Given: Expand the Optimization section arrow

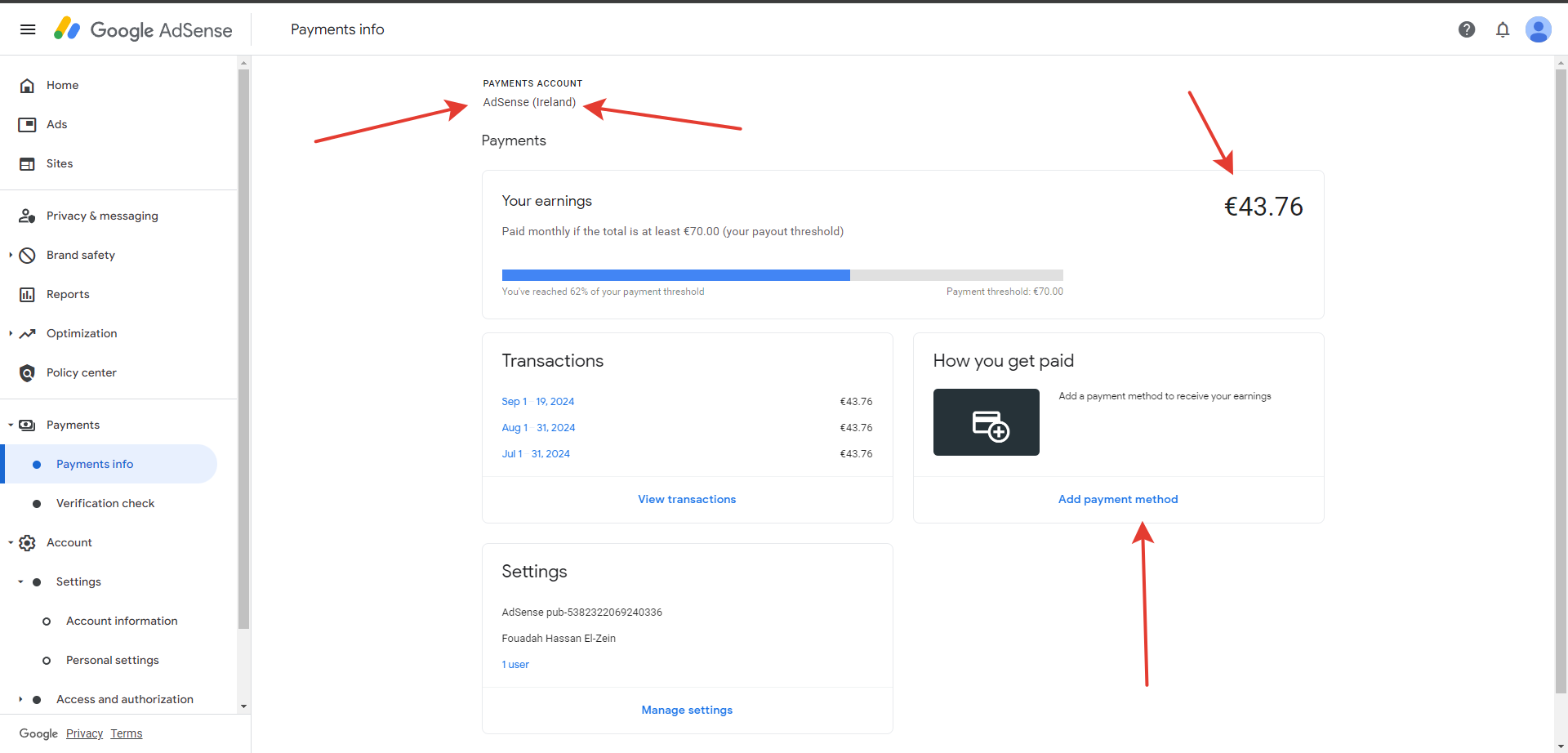Looking at the screenshot, I should [x=11, y=333].
